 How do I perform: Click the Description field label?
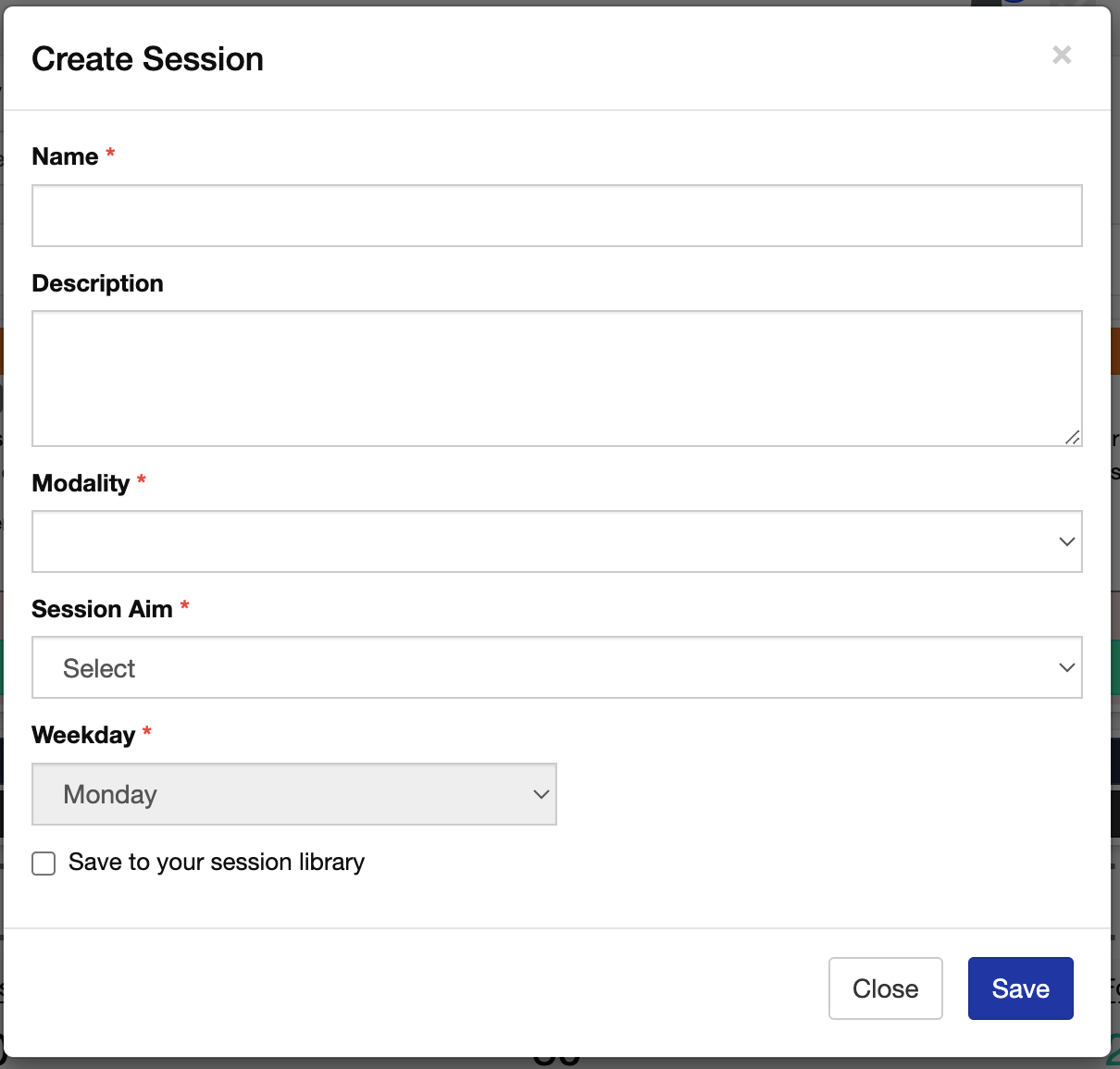97,283
